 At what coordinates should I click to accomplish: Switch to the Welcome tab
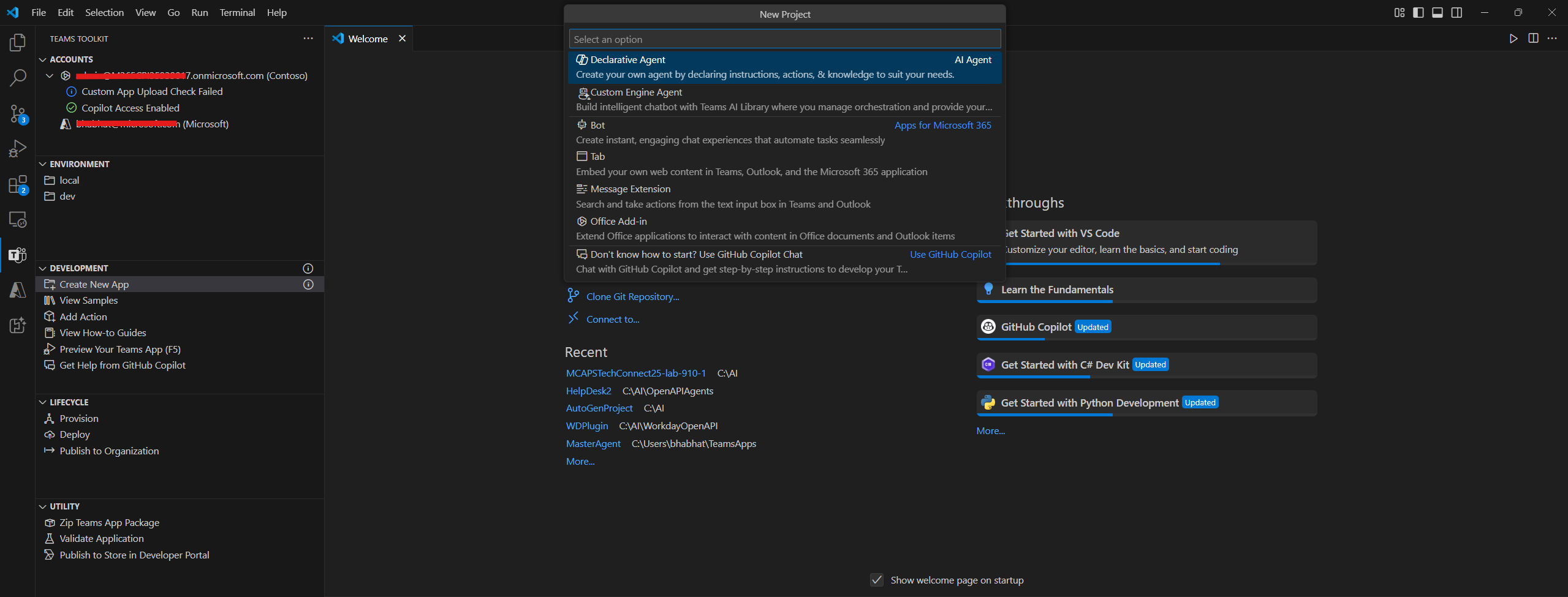pos(368,39)
